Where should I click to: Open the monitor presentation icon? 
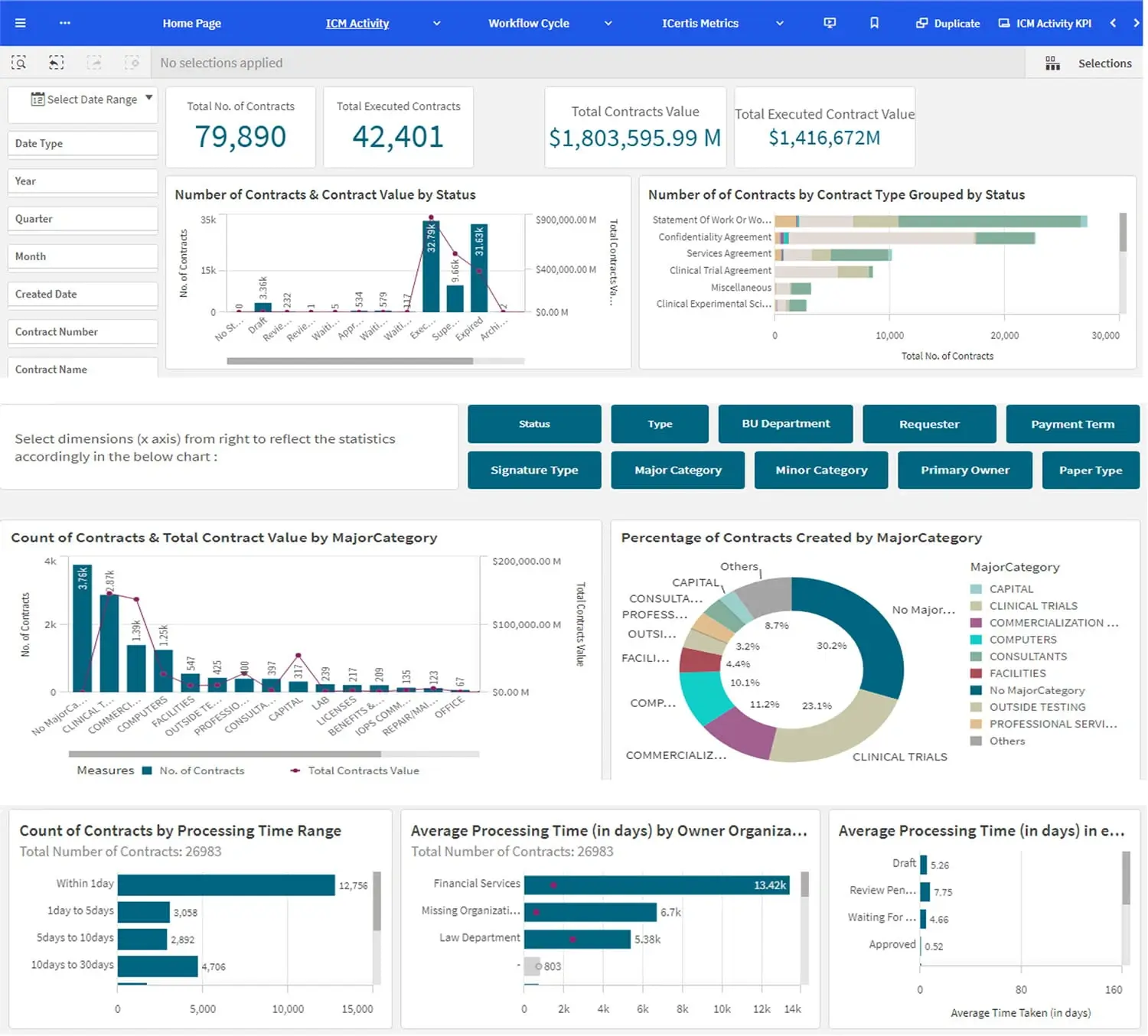[x=830, y=23]
